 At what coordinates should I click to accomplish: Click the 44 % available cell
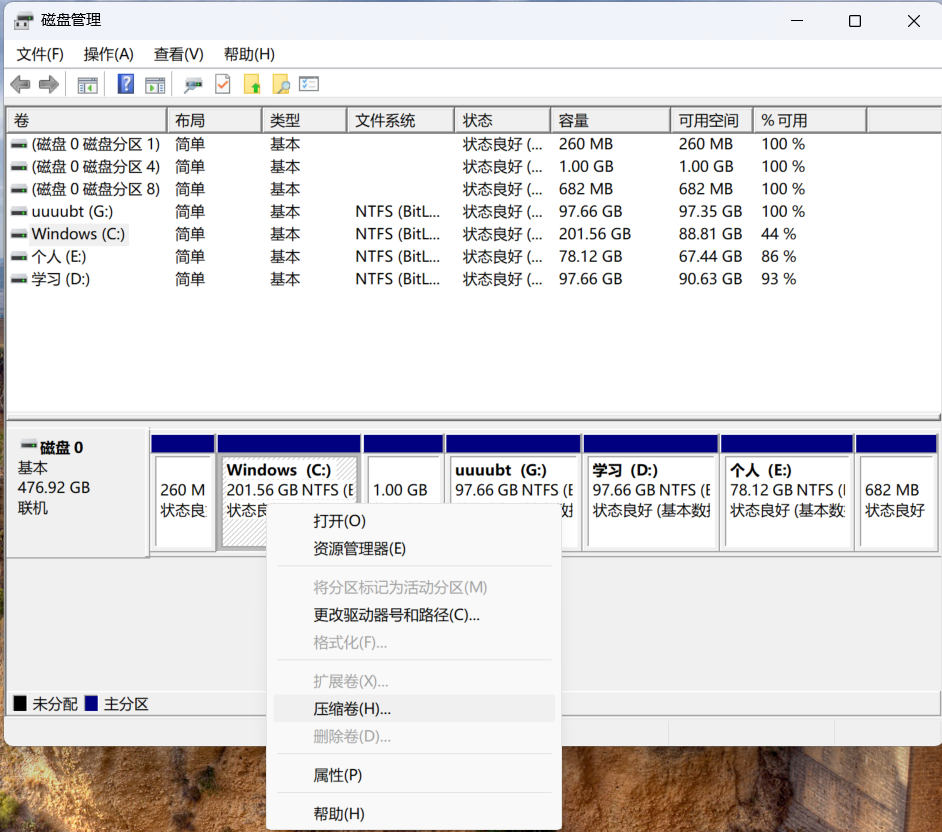click(779, 234)
